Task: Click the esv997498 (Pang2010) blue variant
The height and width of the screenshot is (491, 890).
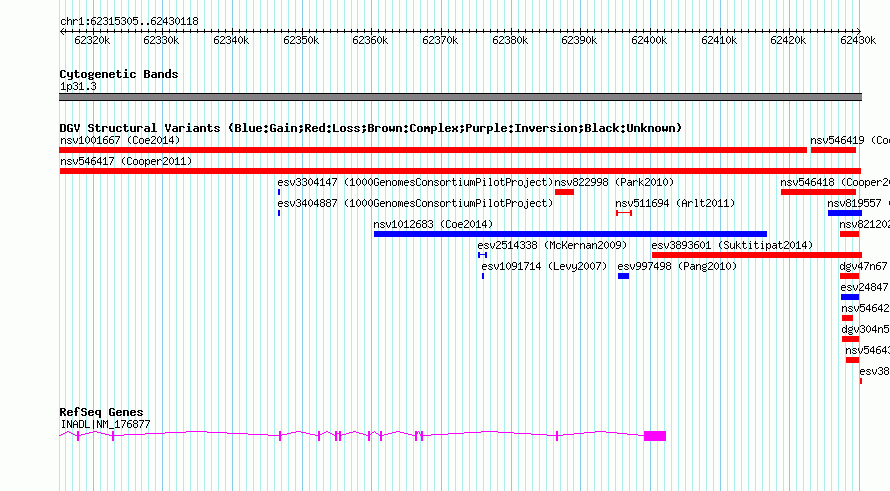Action: pyautogui.click(x=623, y=276)
